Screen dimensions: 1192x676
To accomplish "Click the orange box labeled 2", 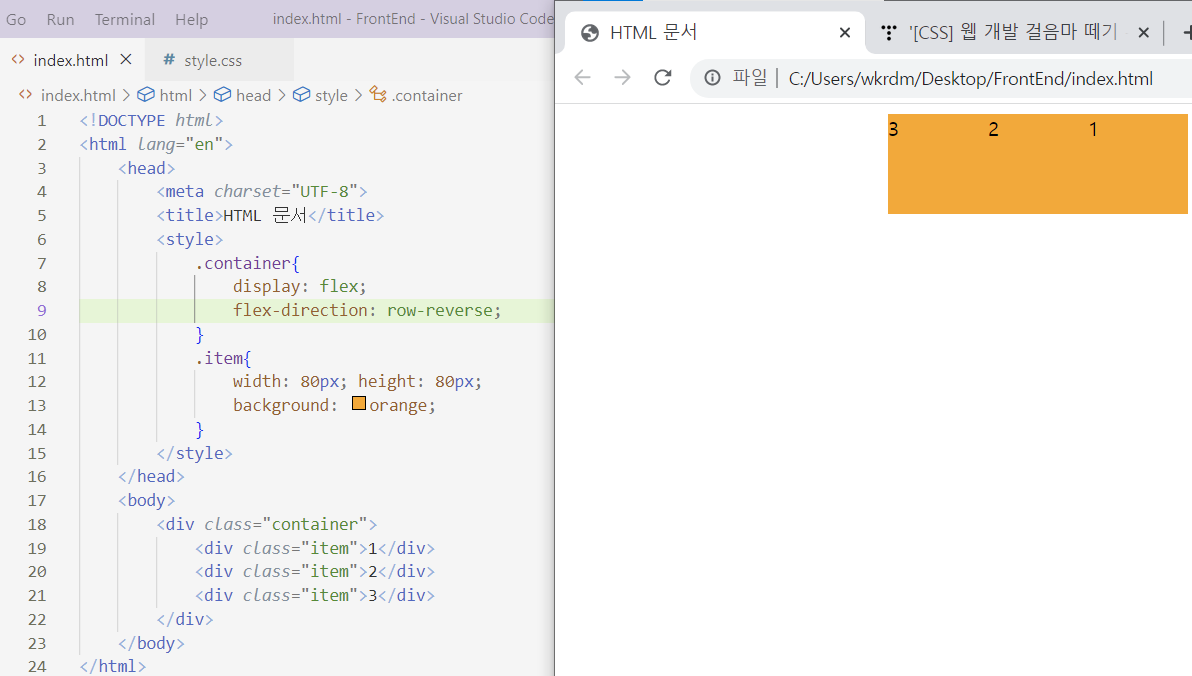I will point(1037,163).
